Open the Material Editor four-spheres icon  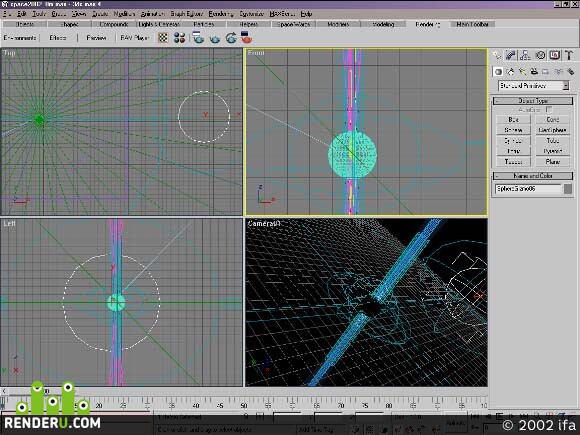point(179,38)
